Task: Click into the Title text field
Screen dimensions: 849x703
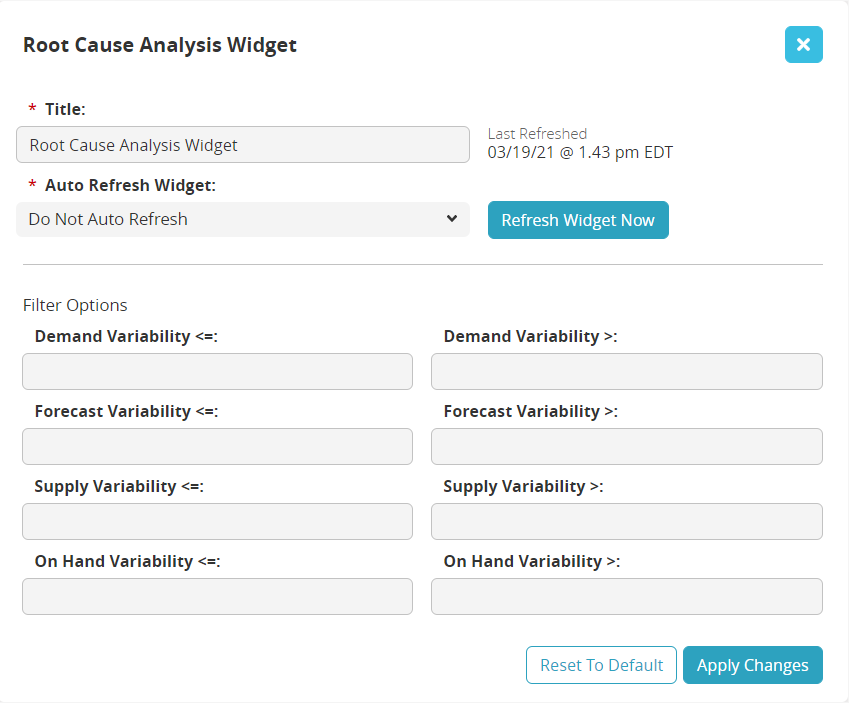Action: (242, 145)
